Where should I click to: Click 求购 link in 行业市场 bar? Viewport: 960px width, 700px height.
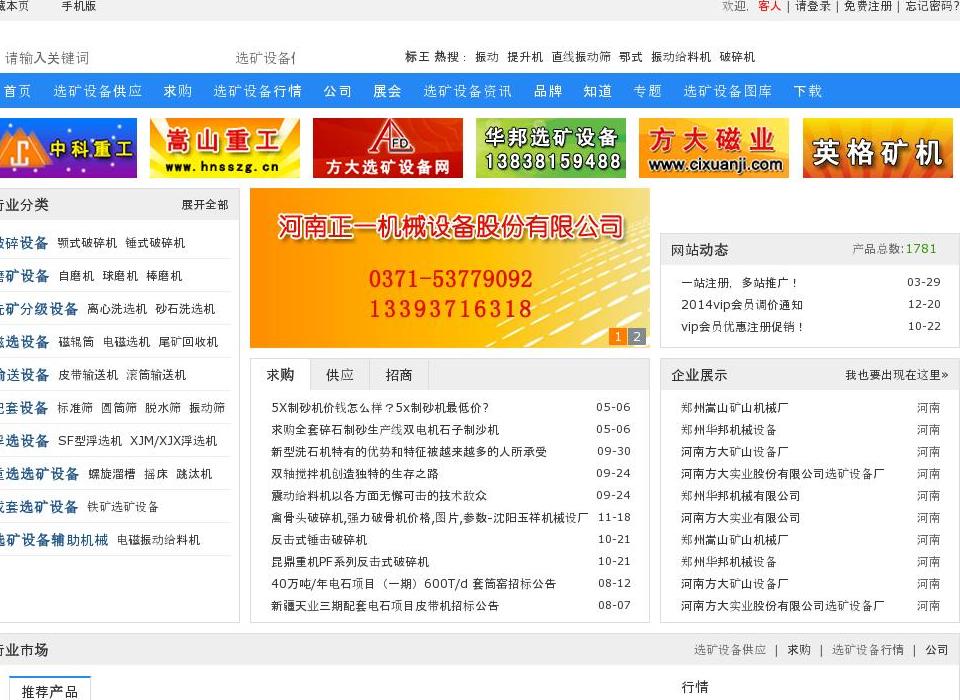pyautogui.click(x=798, y=650)
